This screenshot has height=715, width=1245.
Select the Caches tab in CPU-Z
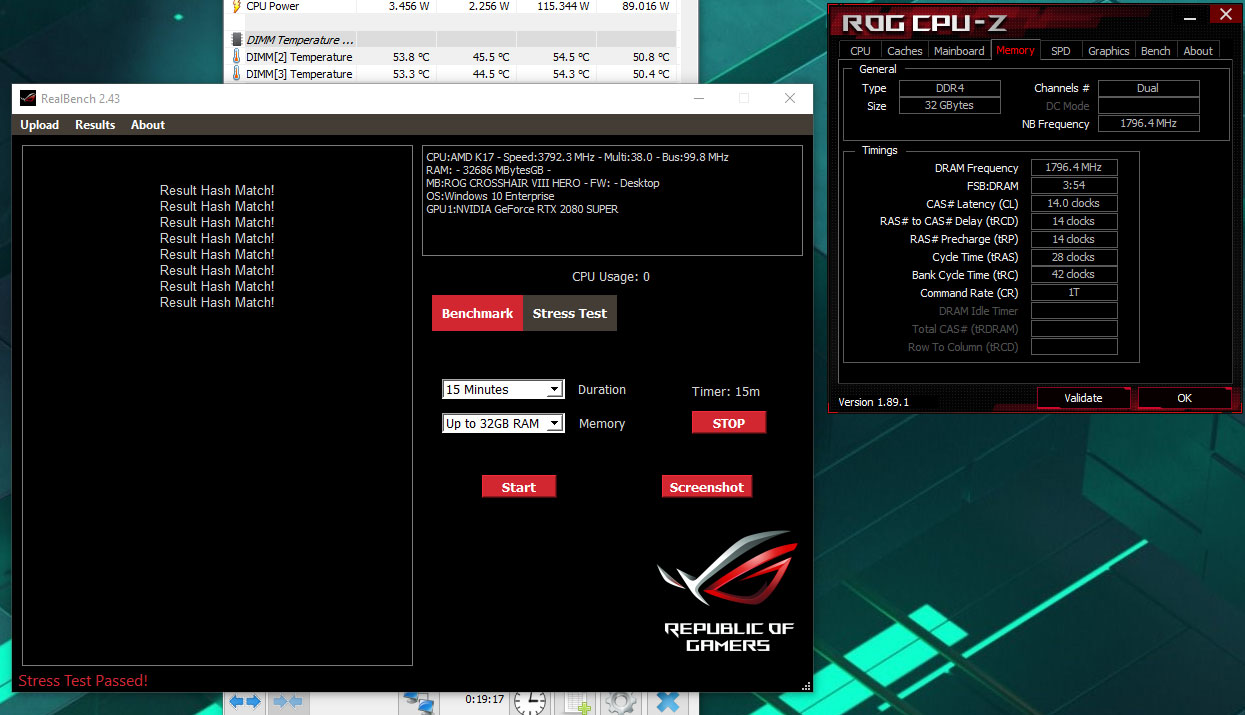[905, 50]
